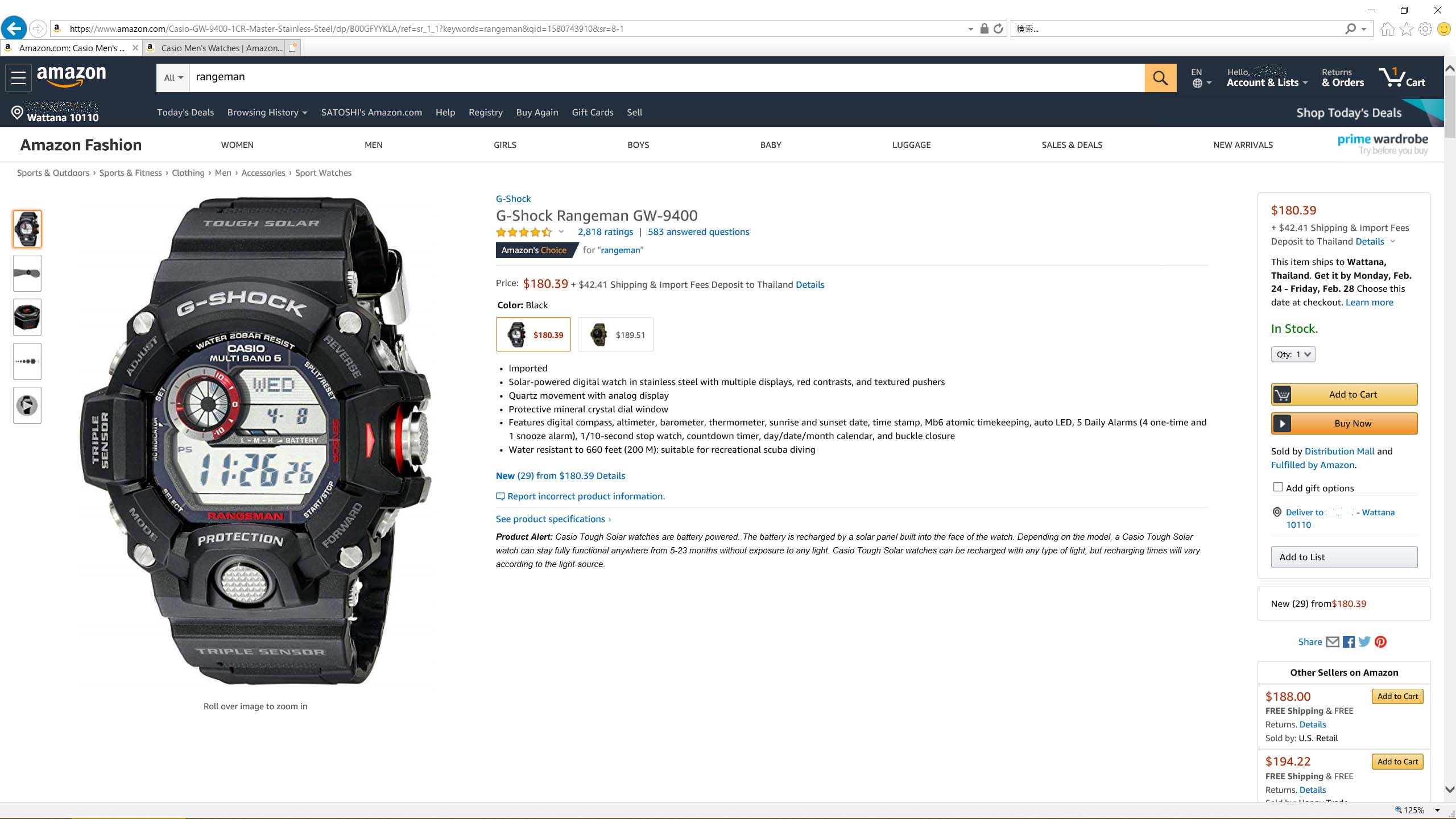Click the star rating icons
The image size is (1456, 819).
524,232
